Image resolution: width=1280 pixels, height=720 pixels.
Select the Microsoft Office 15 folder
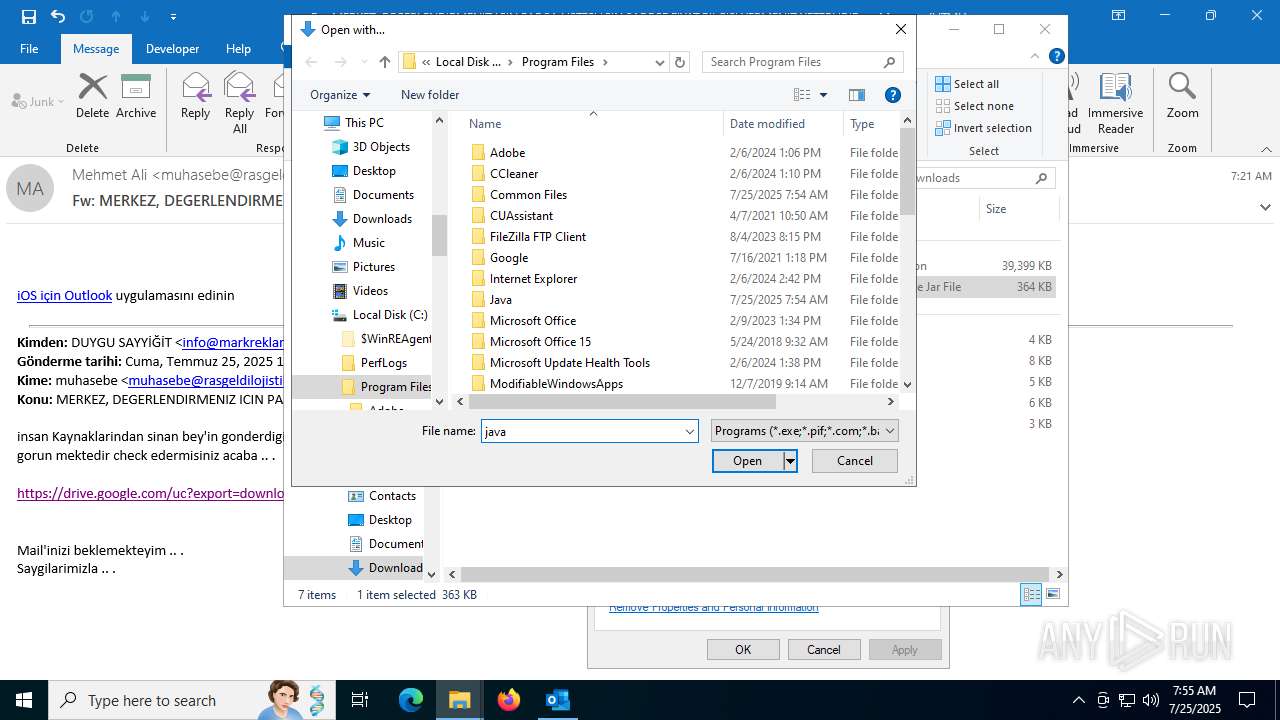click(540, 342)
